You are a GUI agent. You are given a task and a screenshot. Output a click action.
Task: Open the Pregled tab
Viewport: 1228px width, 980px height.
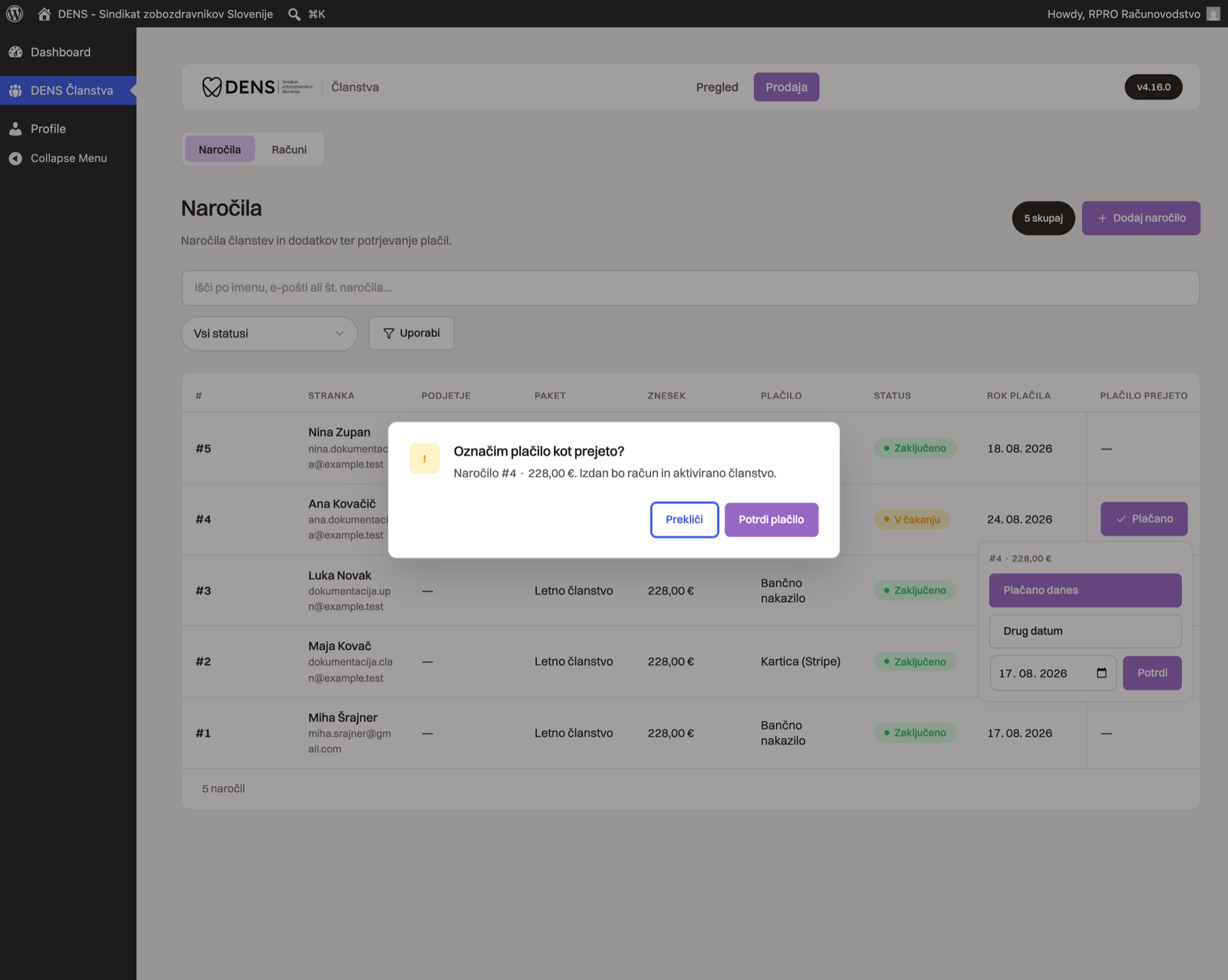tap(717, 87)
